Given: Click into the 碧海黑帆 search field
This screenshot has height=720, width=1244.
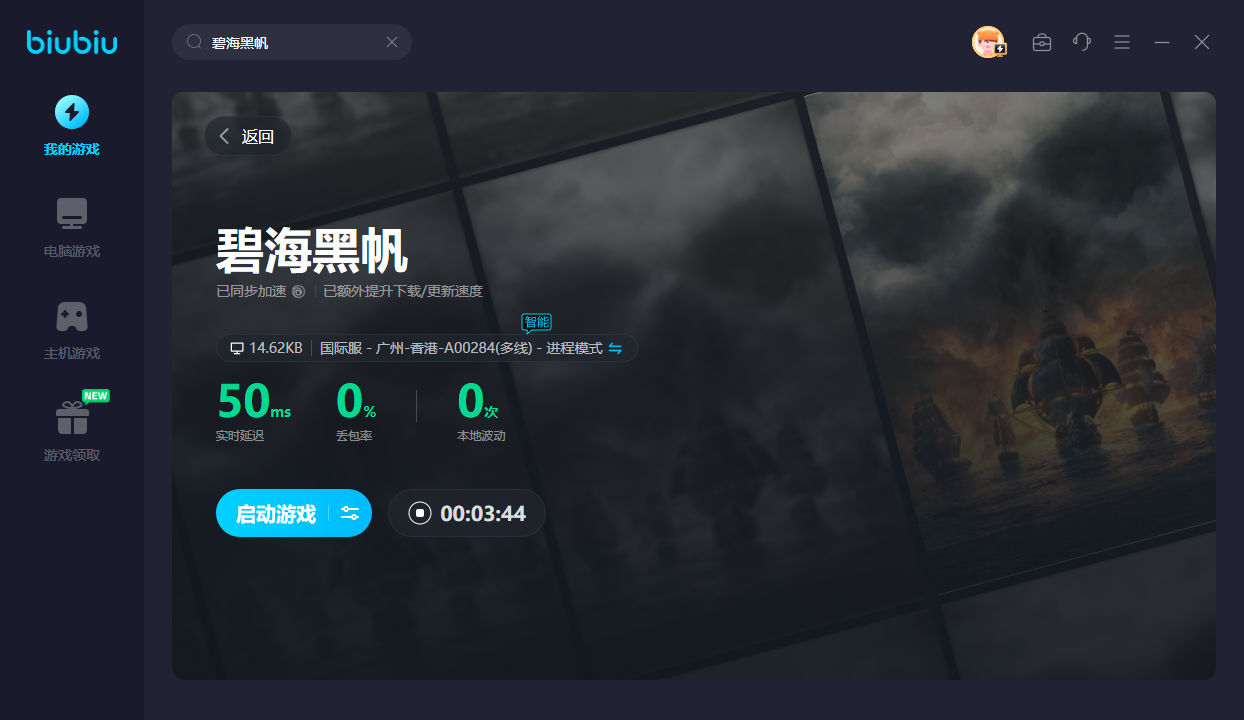Looking at the screenshot, I should click(290, 42).
